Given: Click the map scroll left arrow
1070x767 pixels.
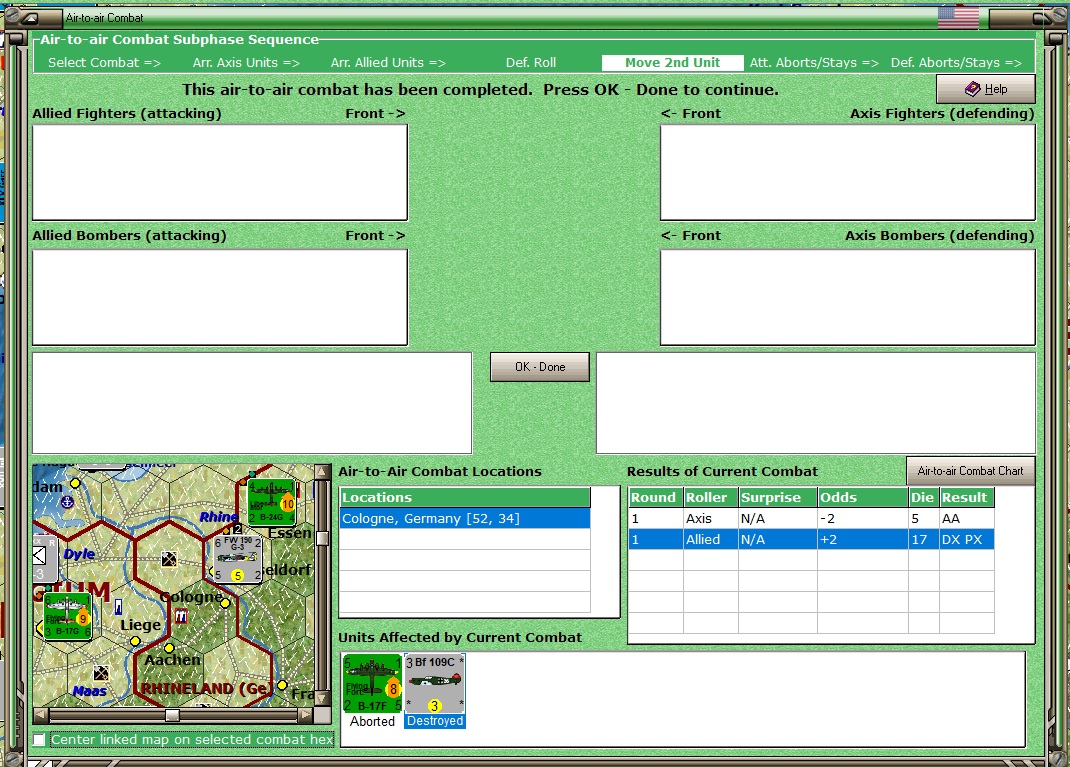Looking at the screenshot, I should click(40, 715).
